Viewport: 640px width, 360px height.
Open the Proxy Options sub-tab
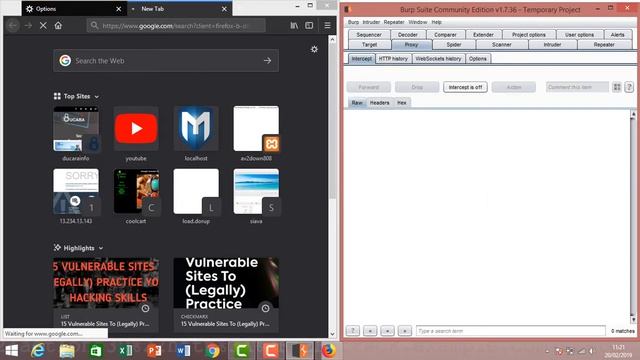tap(478, 59)
